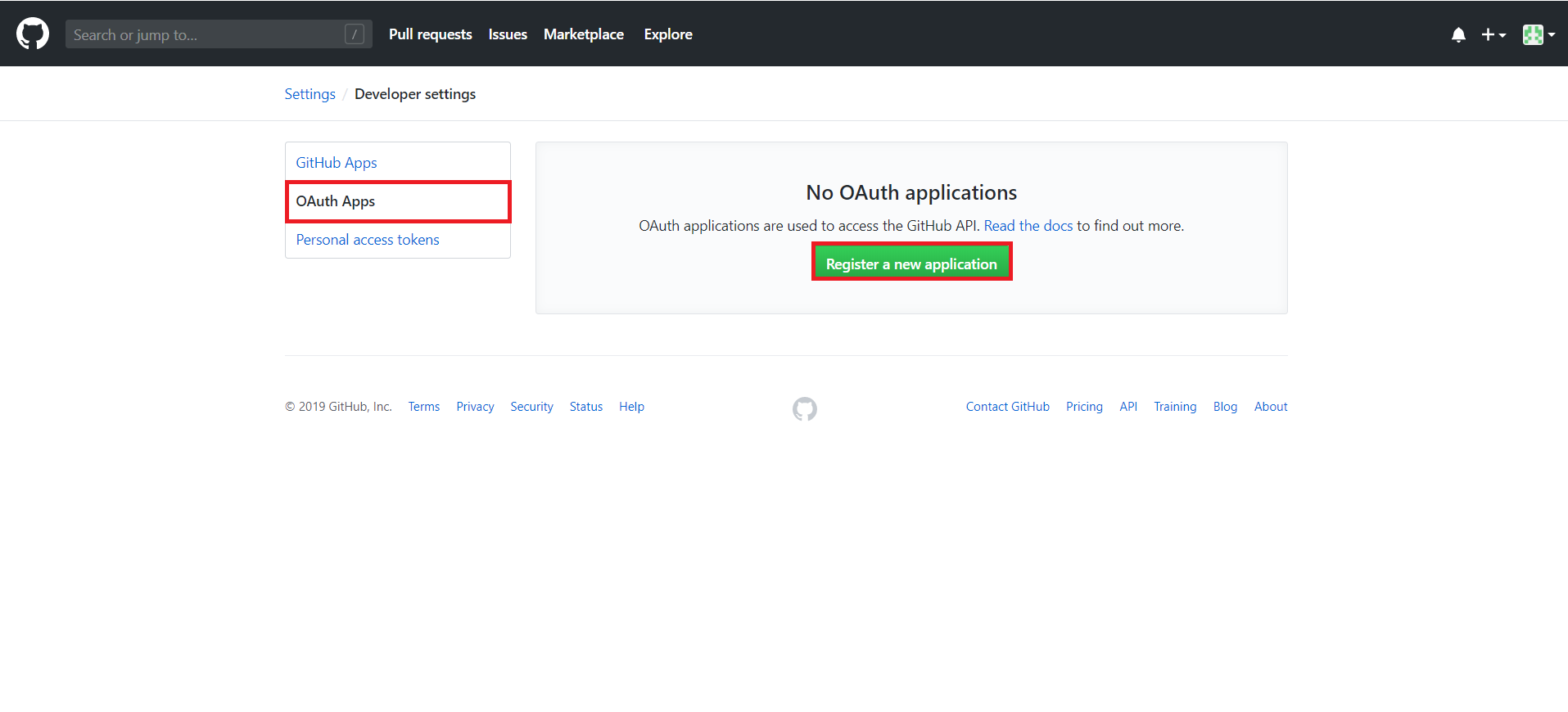Click Contact GitHub in the footer
Image resolution: width=1568 pixels, height=712 pixels.
point(1007,407)
